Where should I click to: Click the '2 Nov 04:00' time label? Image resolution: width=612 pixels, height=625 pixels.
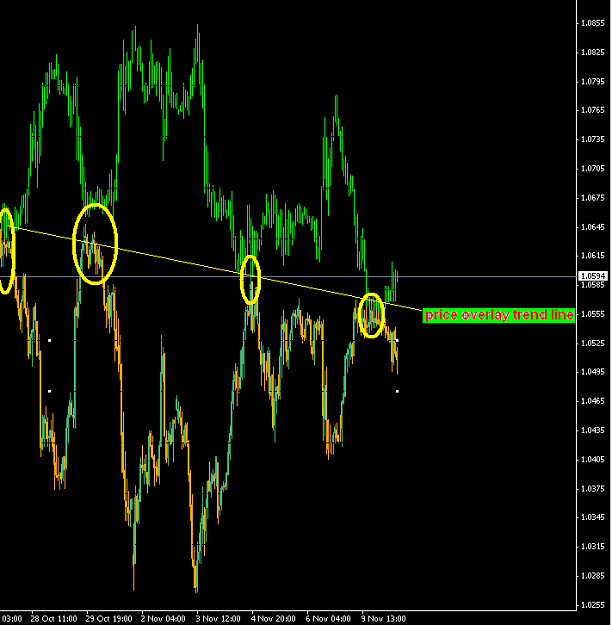pyautogui.click(x=163, y=619)
